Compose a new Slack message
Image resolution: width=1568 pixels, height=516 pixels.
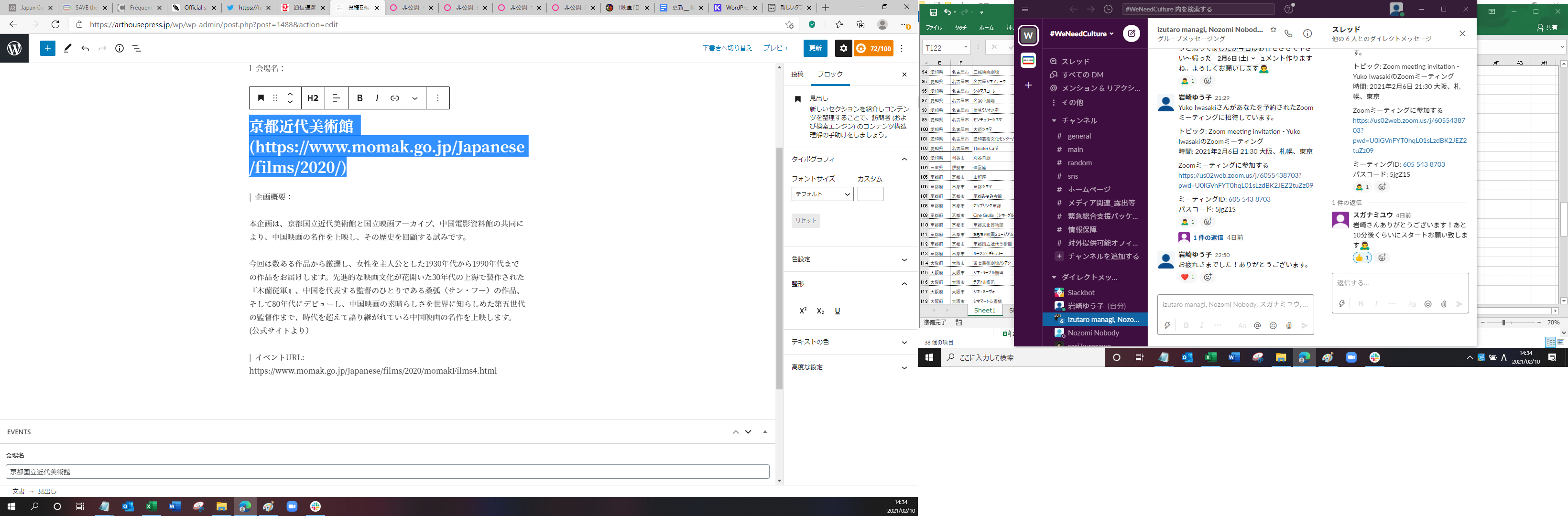pos(1131,33)
